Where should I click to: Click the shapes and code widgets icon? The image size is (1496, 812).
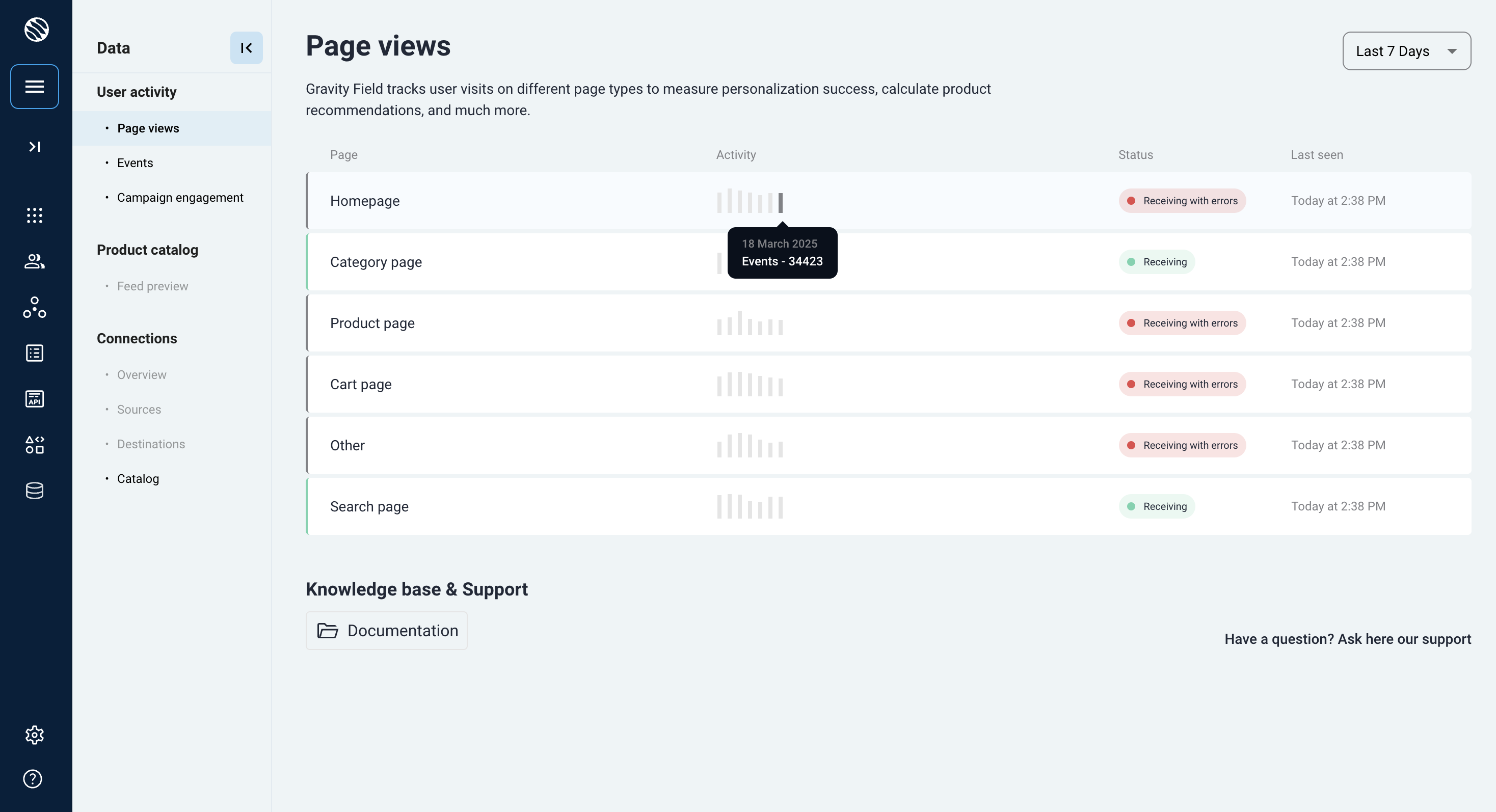pos(34,445)
